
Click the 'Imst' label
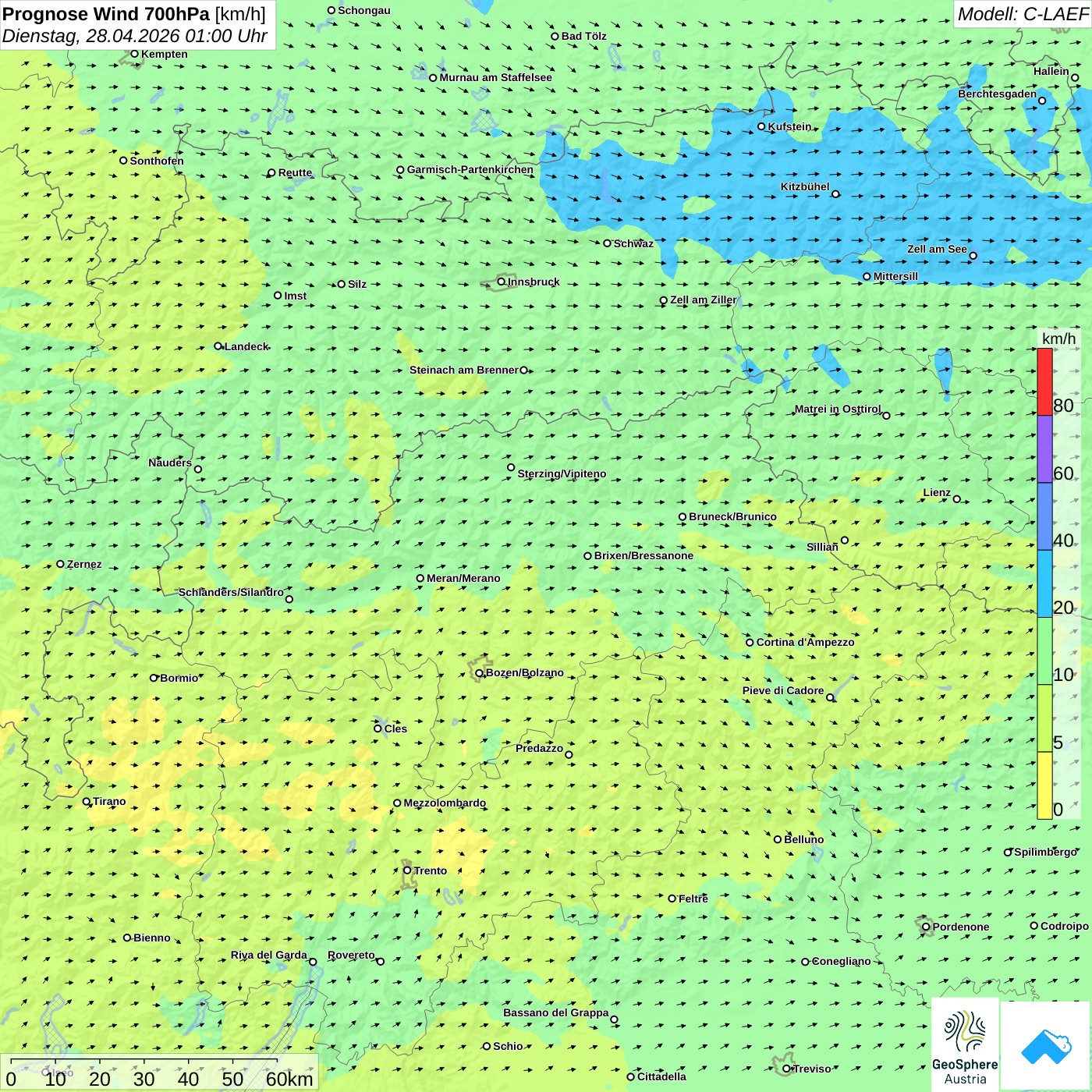(x=296, y=296)
